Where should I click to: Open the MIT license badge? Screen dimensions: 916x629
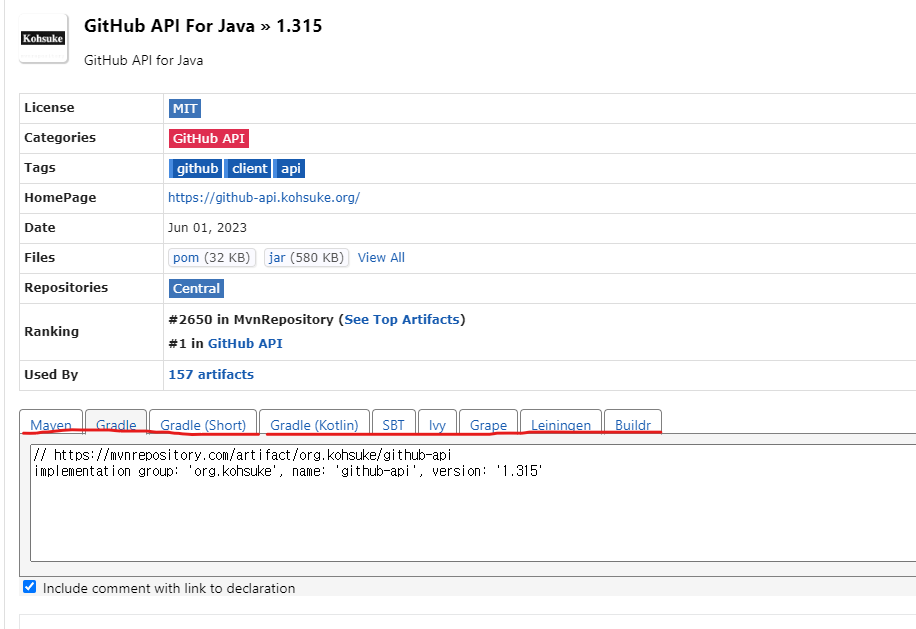point(185,109)
